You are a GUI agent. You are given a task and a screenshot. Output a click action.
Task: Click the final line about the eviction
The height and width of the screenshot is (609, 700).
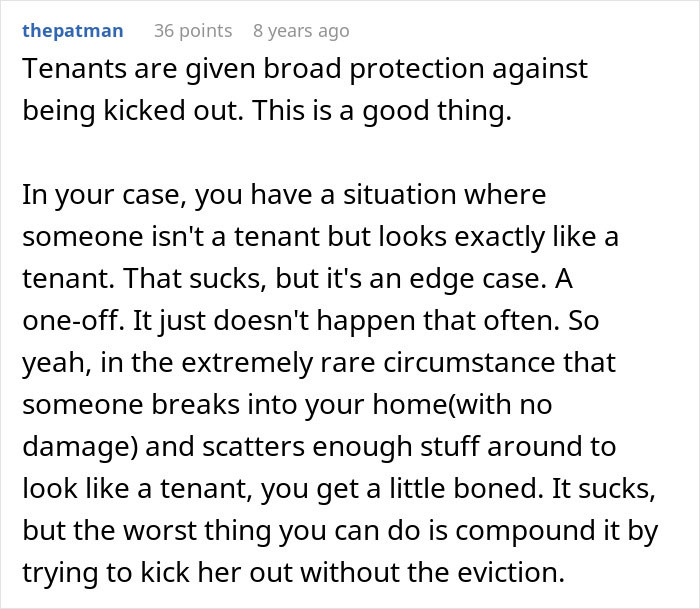[294, 573]
